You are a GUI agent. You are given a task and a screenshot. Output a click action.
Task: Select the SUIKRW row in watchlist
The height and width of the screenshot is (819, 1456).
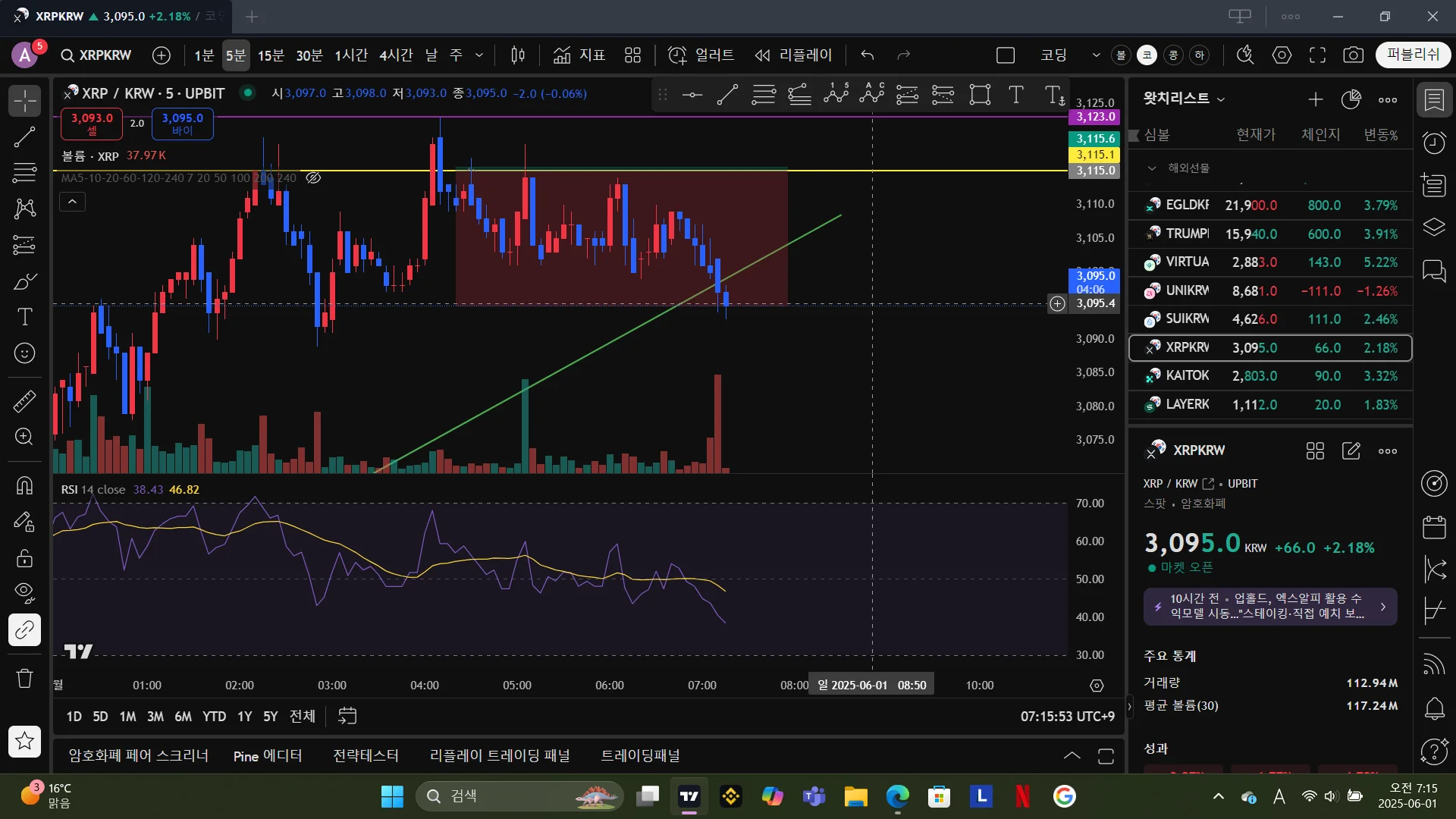(x=1269, y=319)
